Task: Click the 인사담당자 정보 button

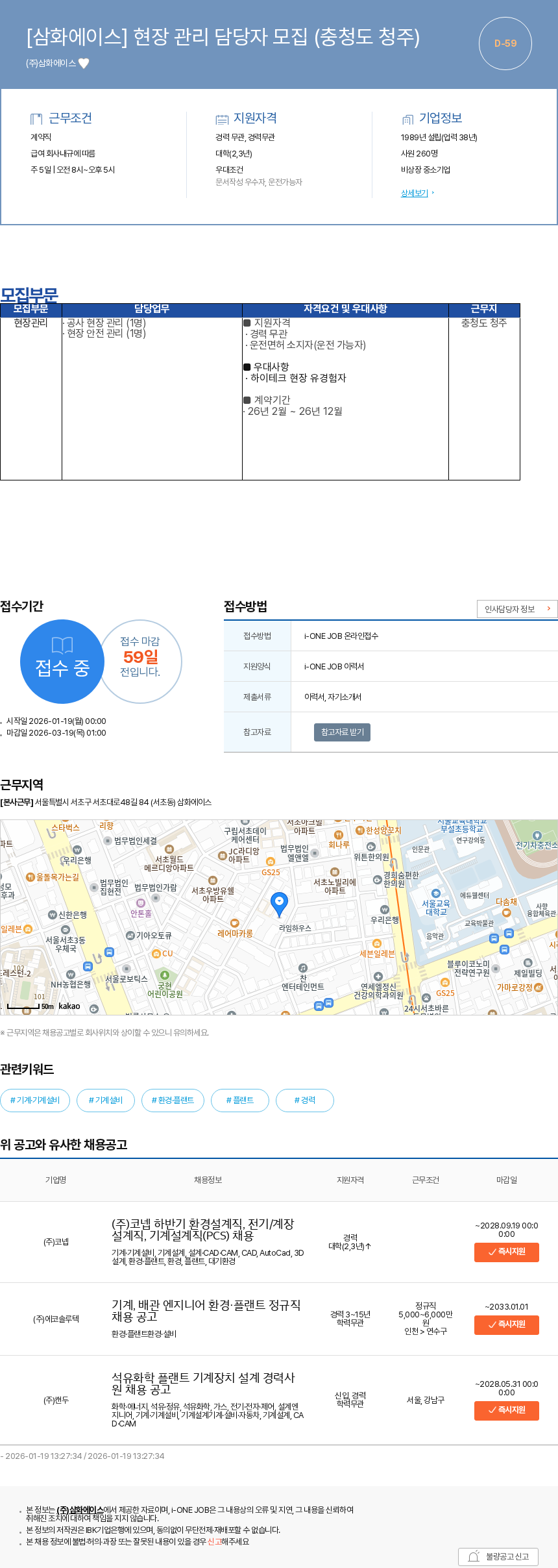Action: pyautogui.click(x=517, y=609)
